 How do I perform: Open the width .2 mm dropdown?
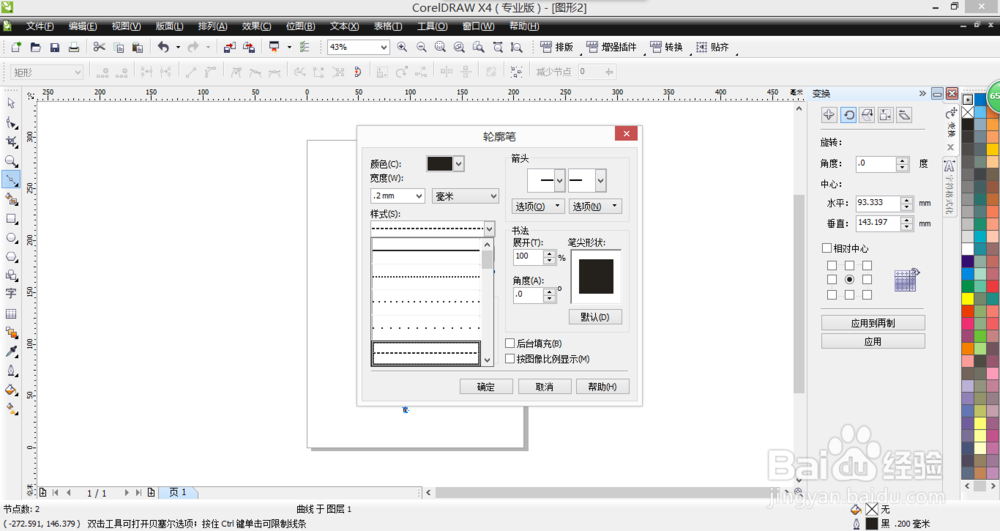coord(419,196)
